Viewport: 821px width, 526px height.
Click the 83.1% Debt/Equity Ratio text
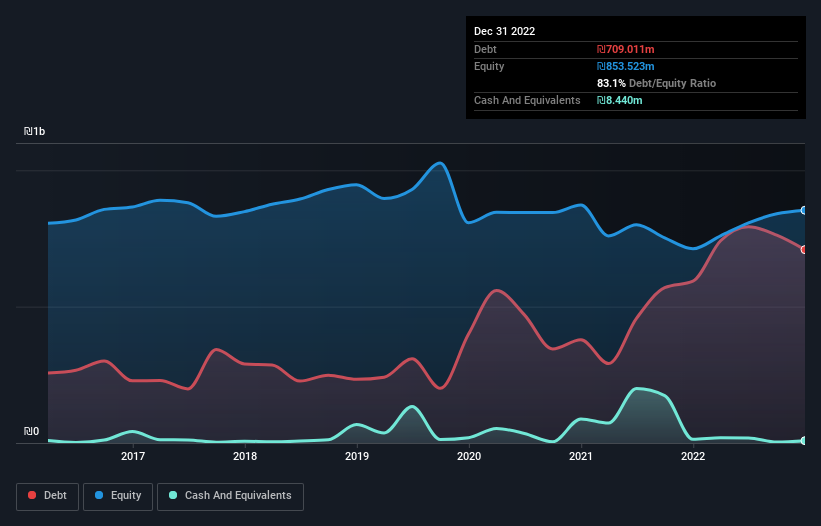657,83
